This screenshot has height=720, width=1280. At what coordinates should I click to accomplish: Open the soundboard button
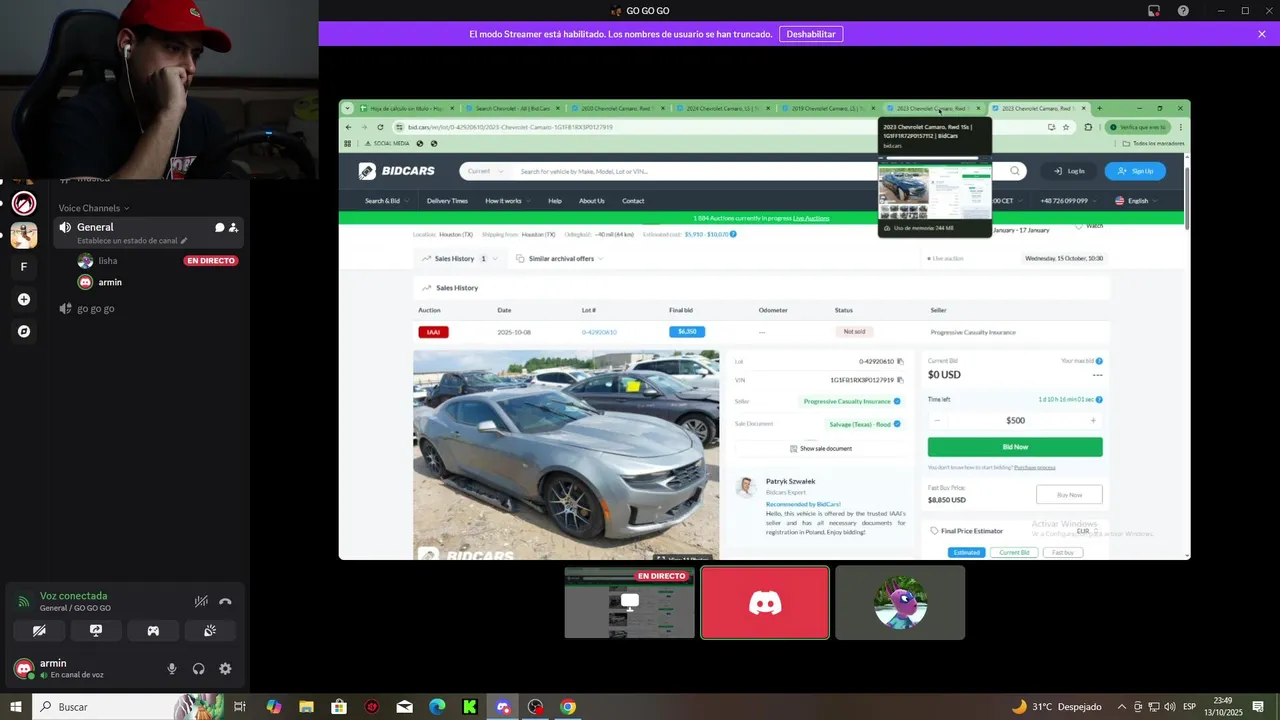[210, 631]
